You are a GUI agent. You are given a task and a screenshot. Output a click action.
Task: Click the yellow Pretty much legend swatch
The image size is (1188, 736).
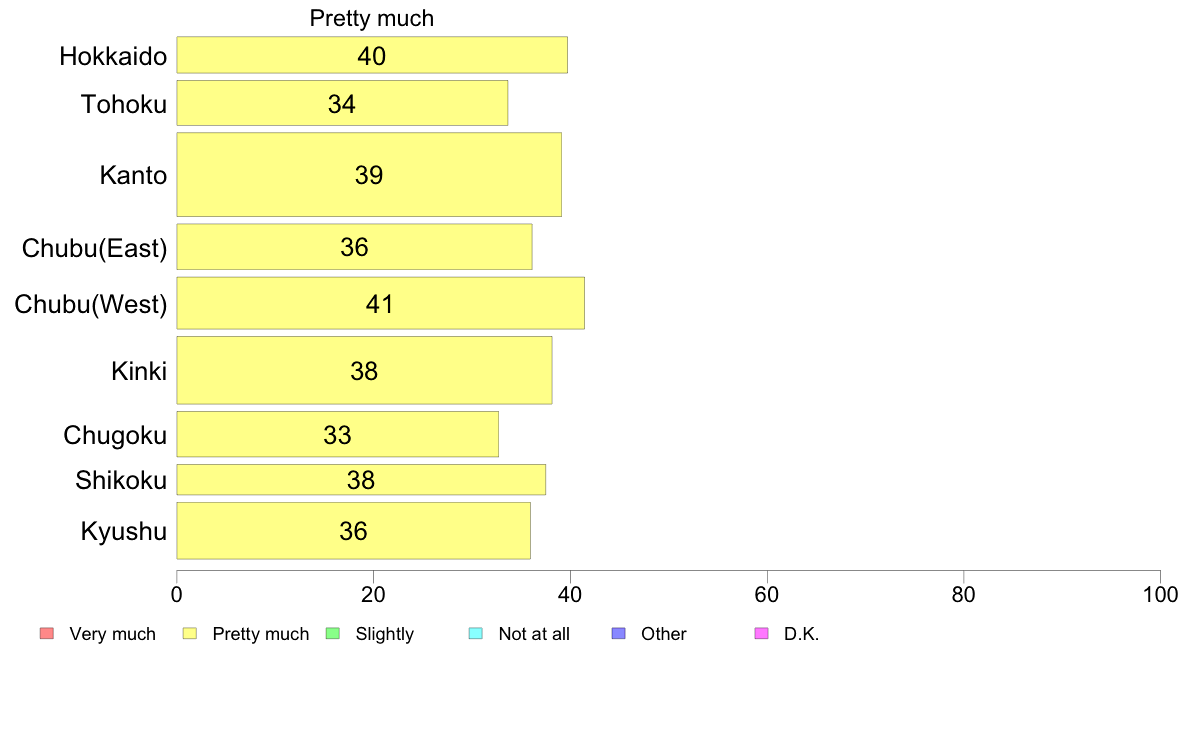coord(190,634)
